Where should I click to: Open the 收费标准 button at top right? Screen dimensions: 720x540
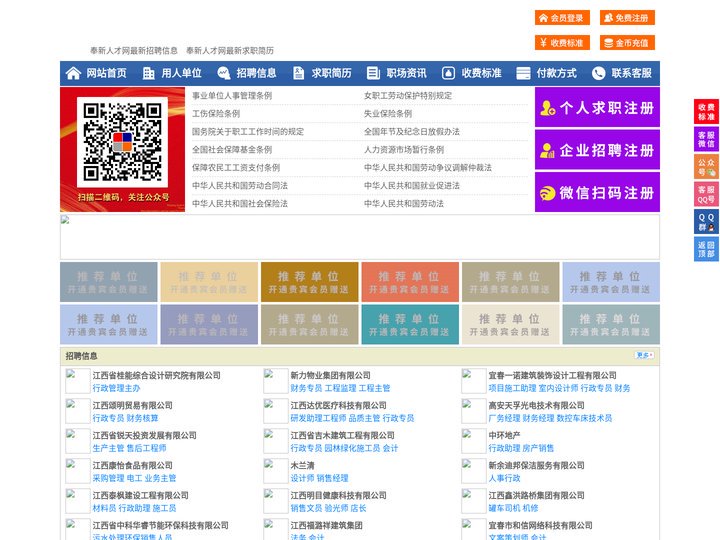pos(562,43)
